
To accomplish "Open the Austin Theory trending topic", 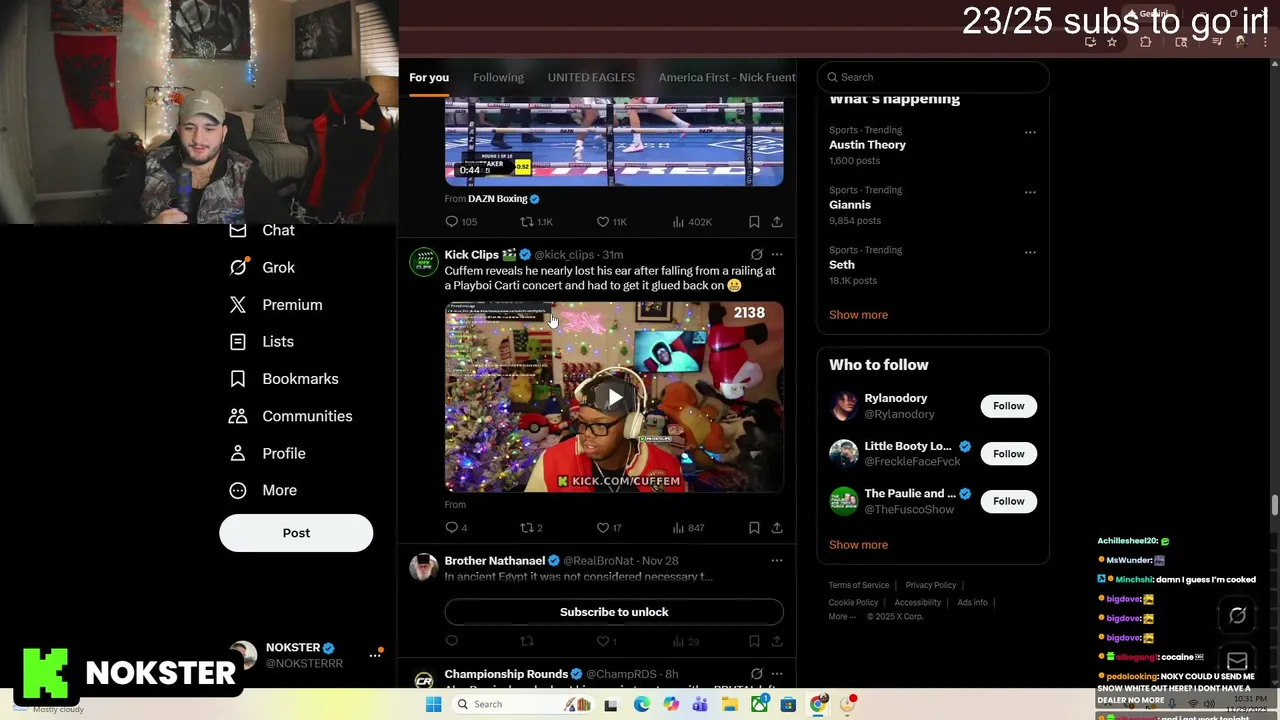I will tap(867, 145).
